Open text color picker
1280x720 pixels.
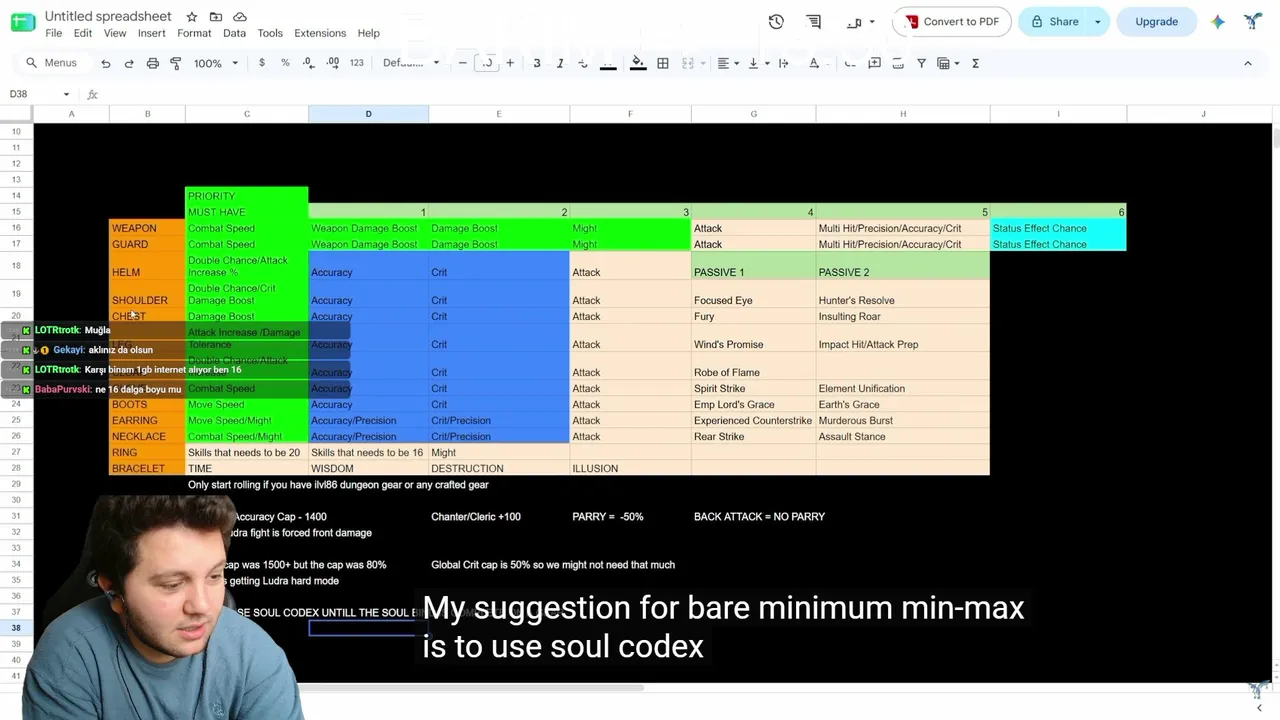608,63
